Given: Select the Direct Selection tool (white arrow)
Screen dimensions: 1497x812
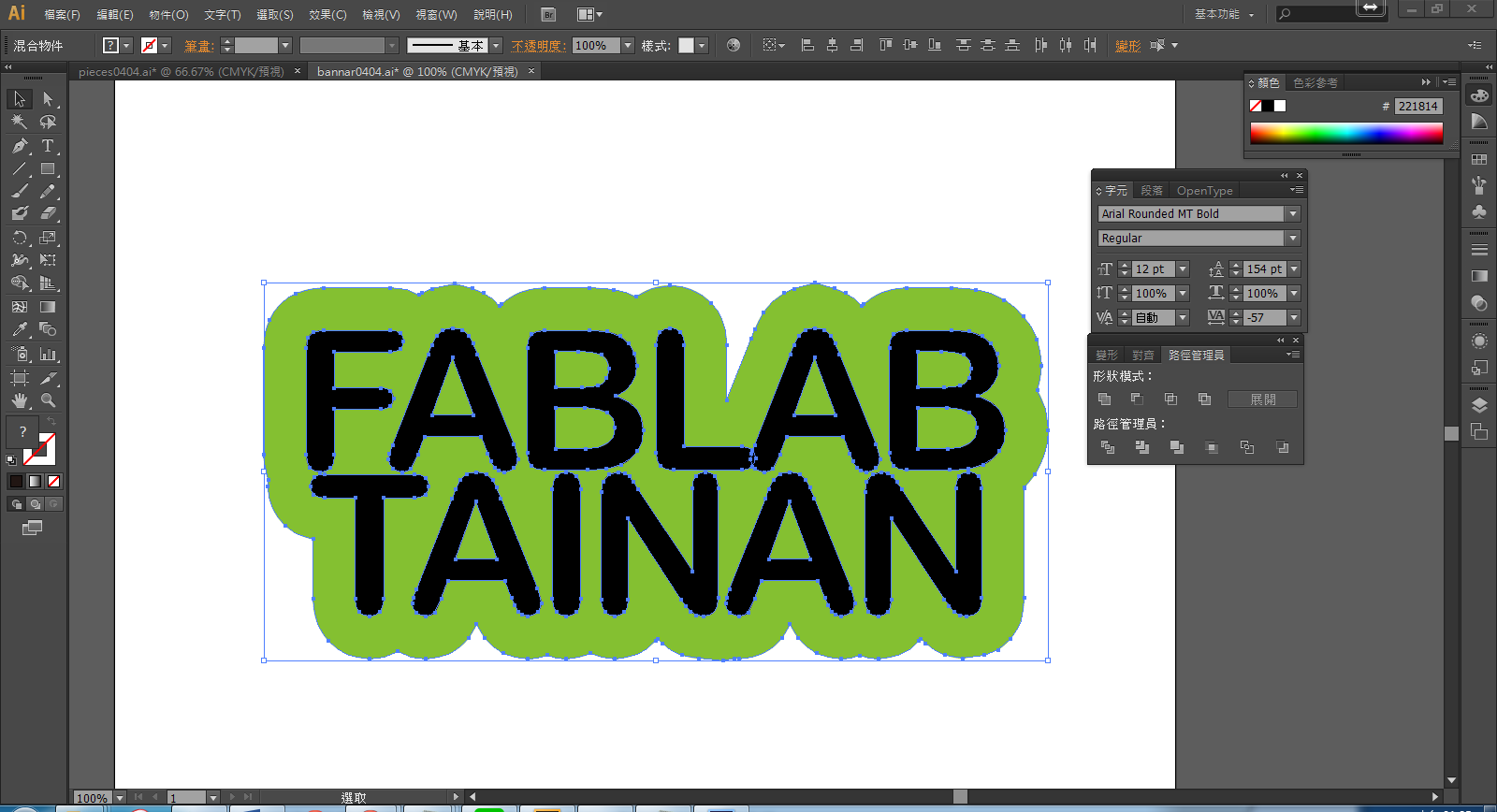Looking at the screenshot, I should pyautogui.click(x=48, y=99).
